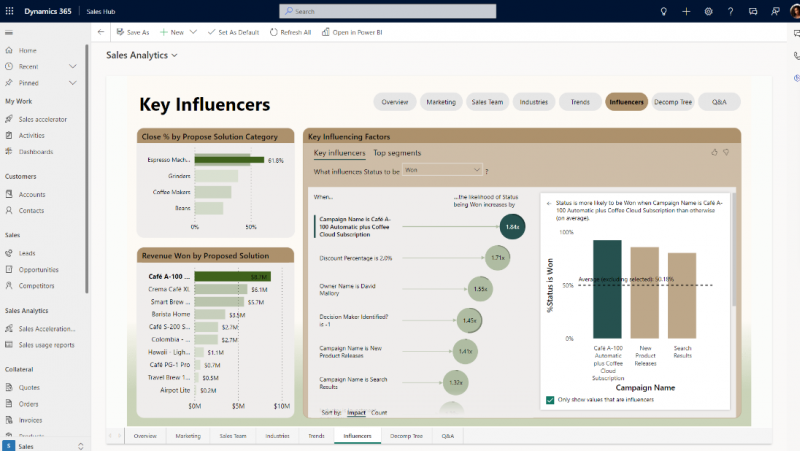
Task: Click the Save As button
Action: click(132, 32)
